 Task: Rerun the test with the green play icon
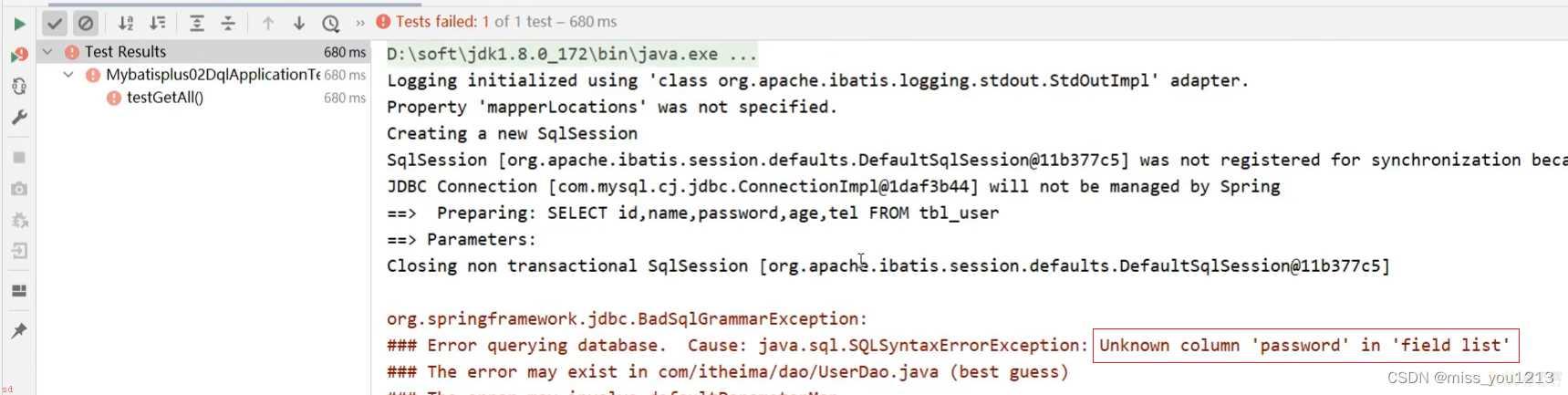click(19, 24)
